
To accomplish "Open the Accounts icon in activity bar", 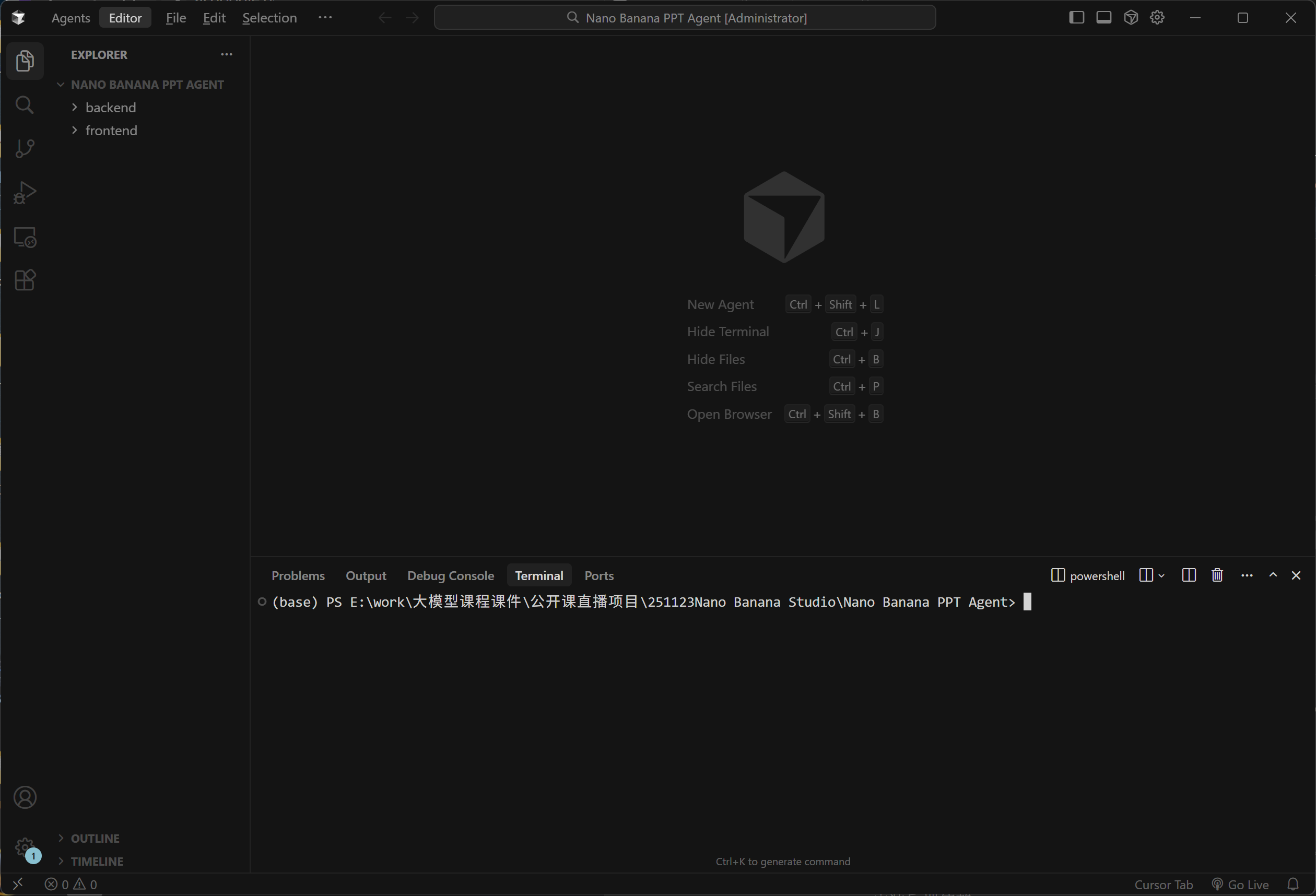I will click(x=25, y=797).
